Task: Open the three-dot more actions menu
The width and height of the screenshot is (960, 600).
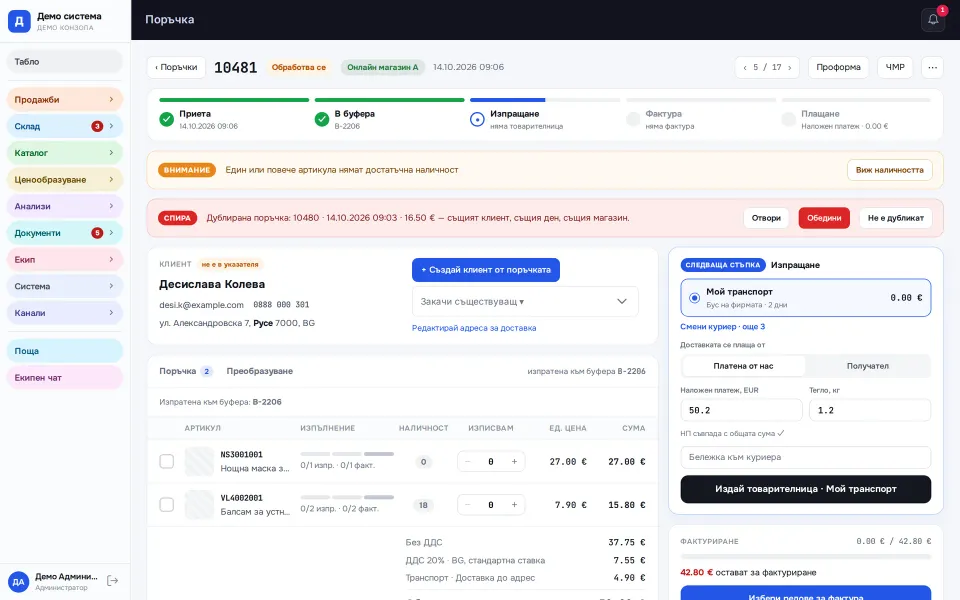Action: point(932,67)
